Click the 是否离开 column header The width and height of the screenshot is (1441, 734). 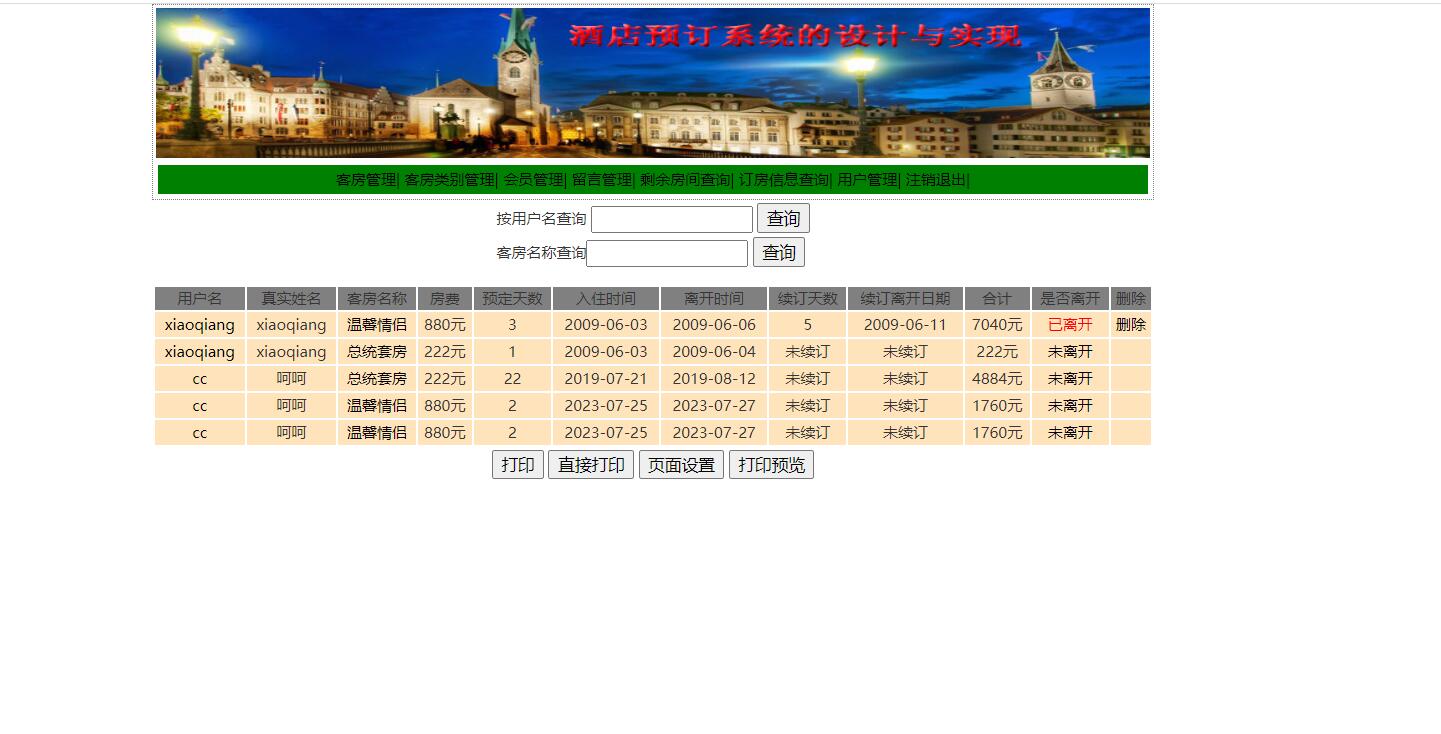click(1070, 299)
